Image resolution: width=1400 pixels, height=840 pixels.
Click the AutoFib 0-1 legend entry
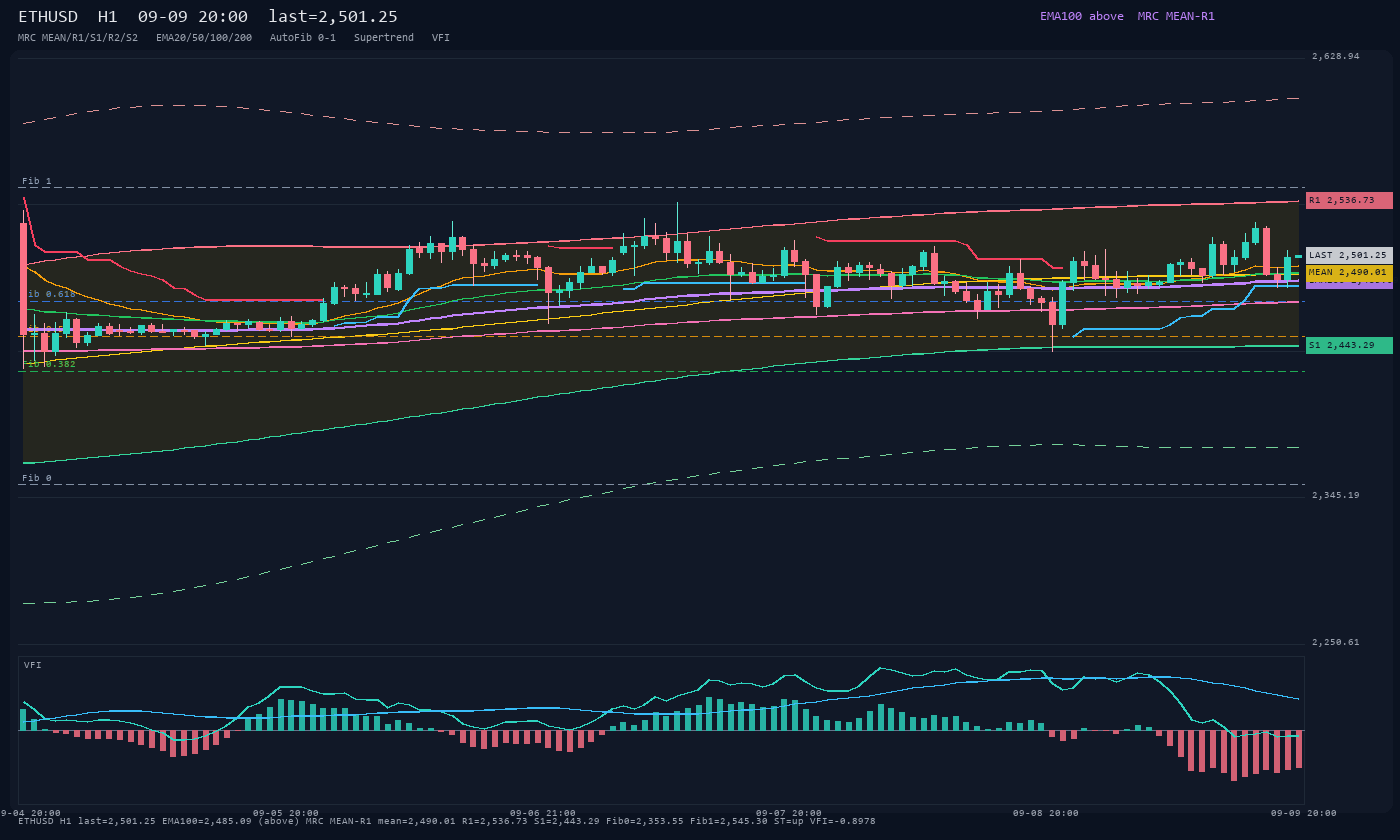[x=303, y=37]
